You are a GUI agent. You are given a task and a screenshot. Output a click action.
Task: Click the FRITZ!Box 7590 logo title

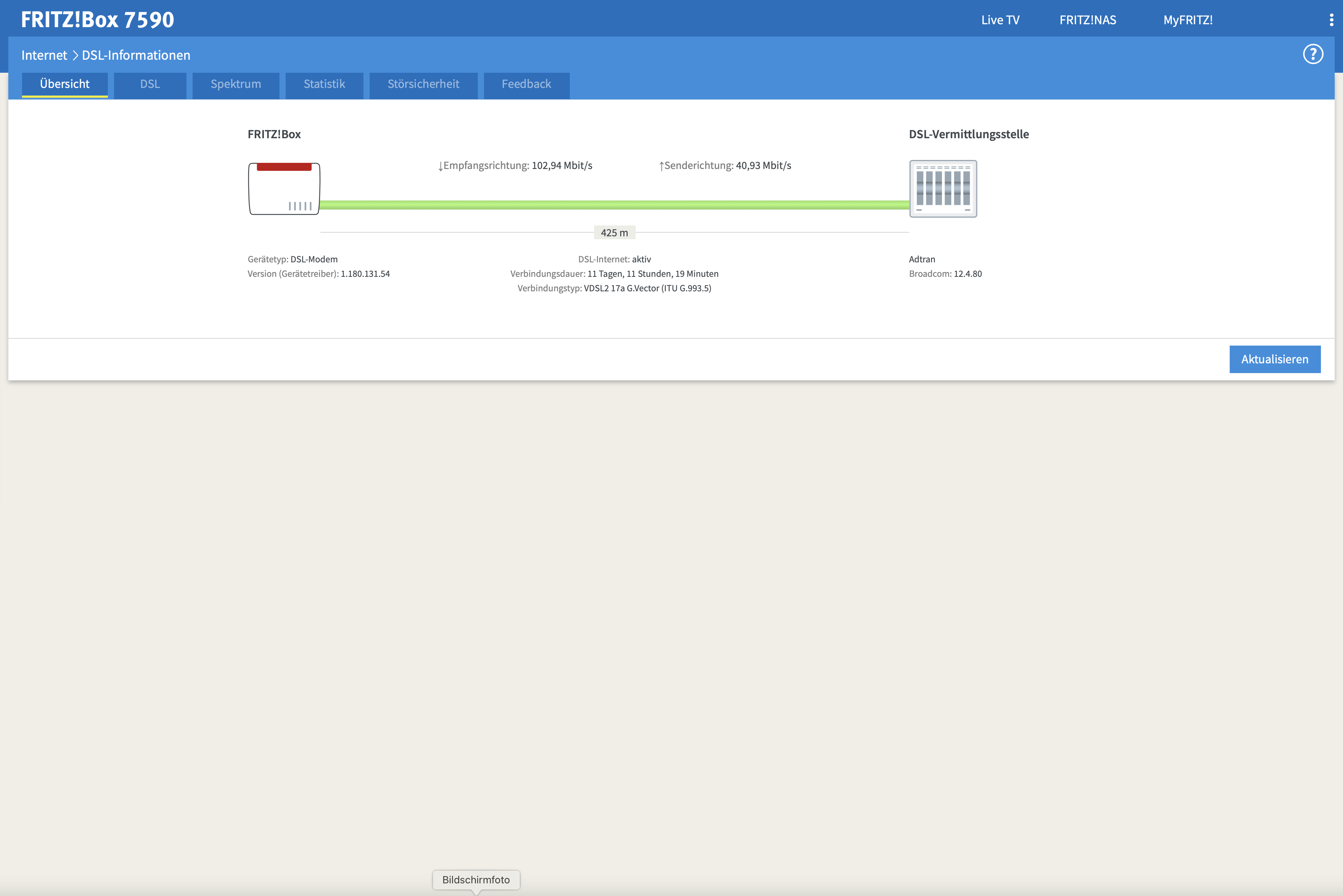[98, 20]
